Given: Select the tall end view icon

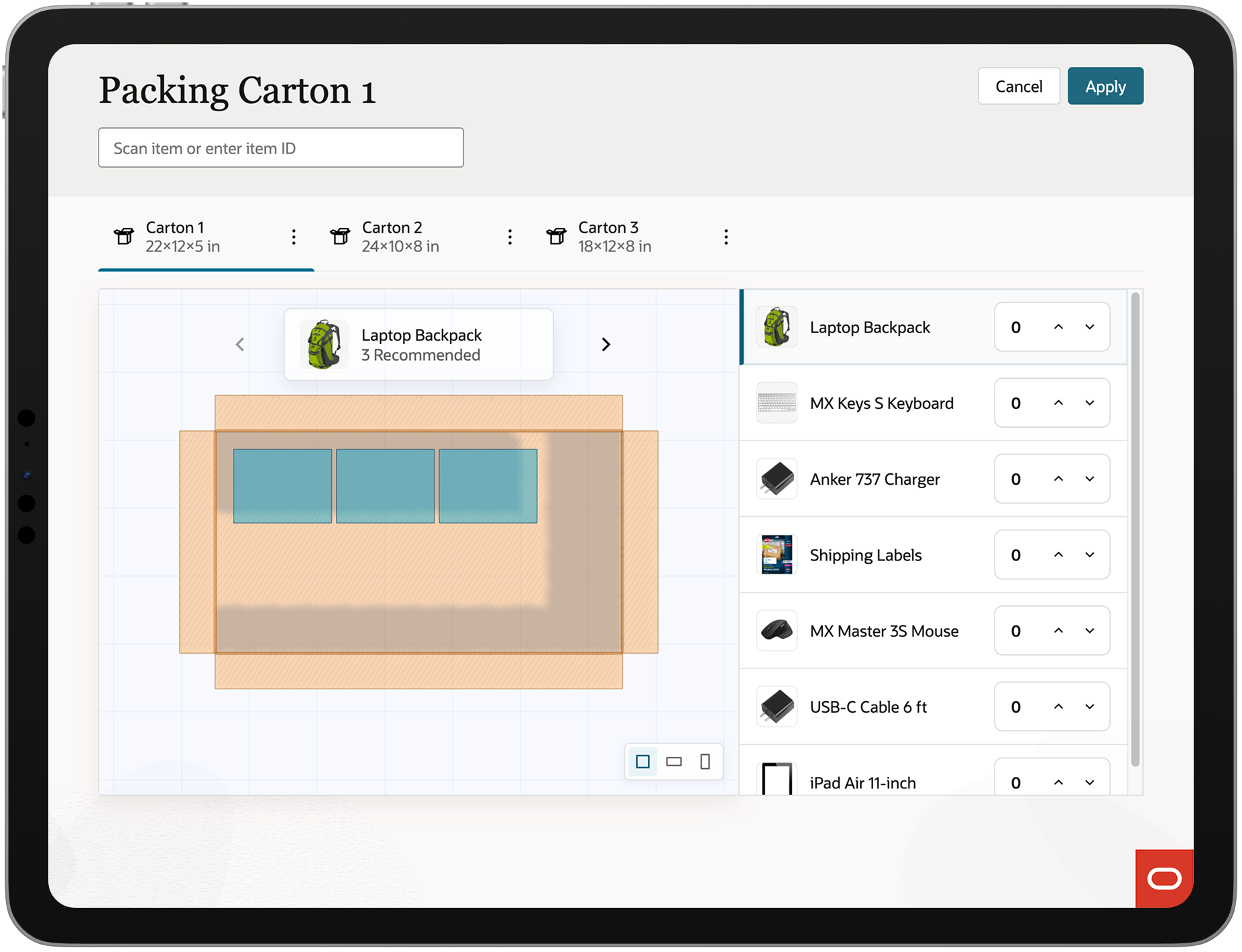Looking at the screenshot, I should point(705,762).
